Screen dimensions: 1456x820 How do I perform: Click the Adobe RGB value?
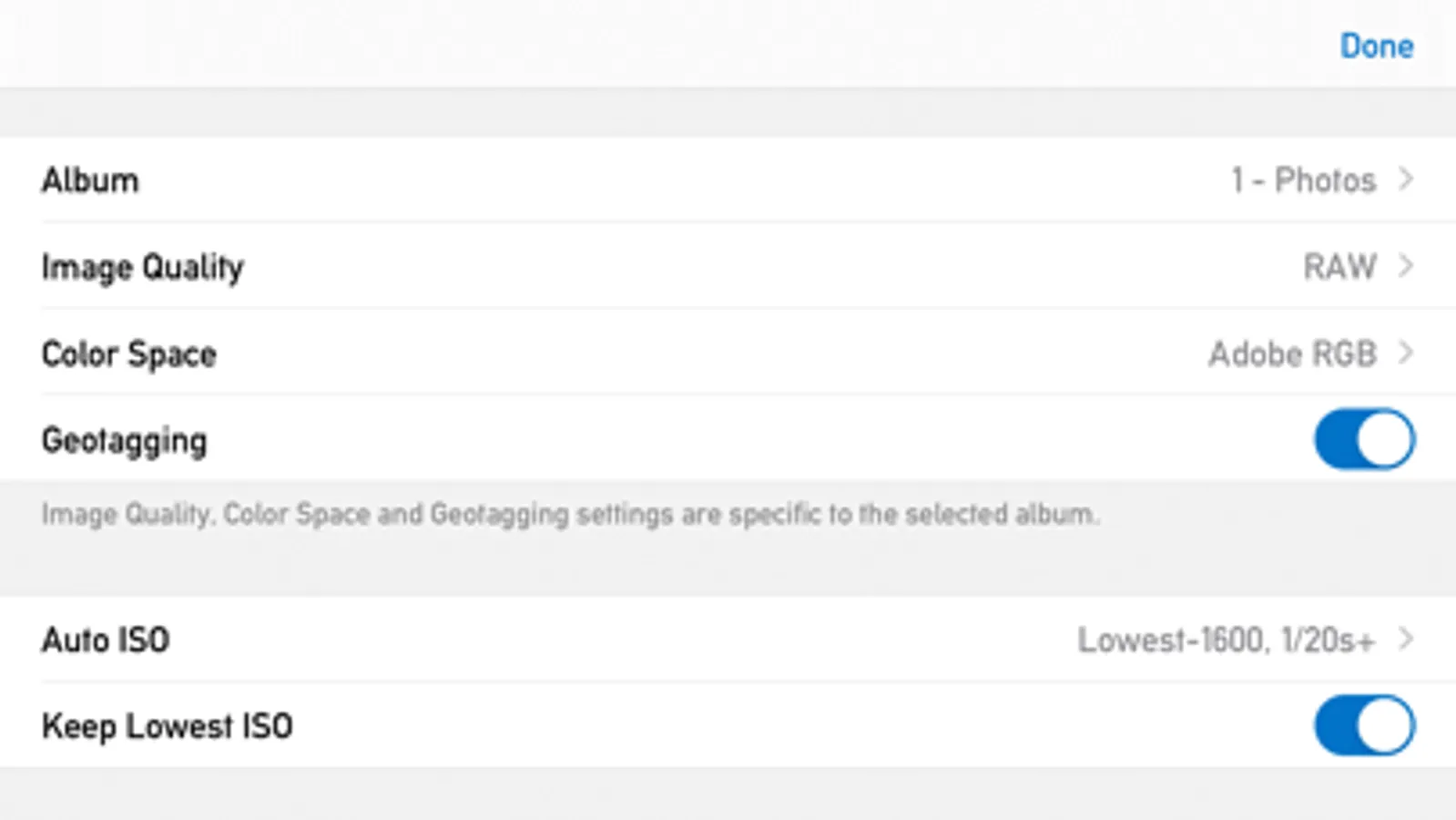1292,354
